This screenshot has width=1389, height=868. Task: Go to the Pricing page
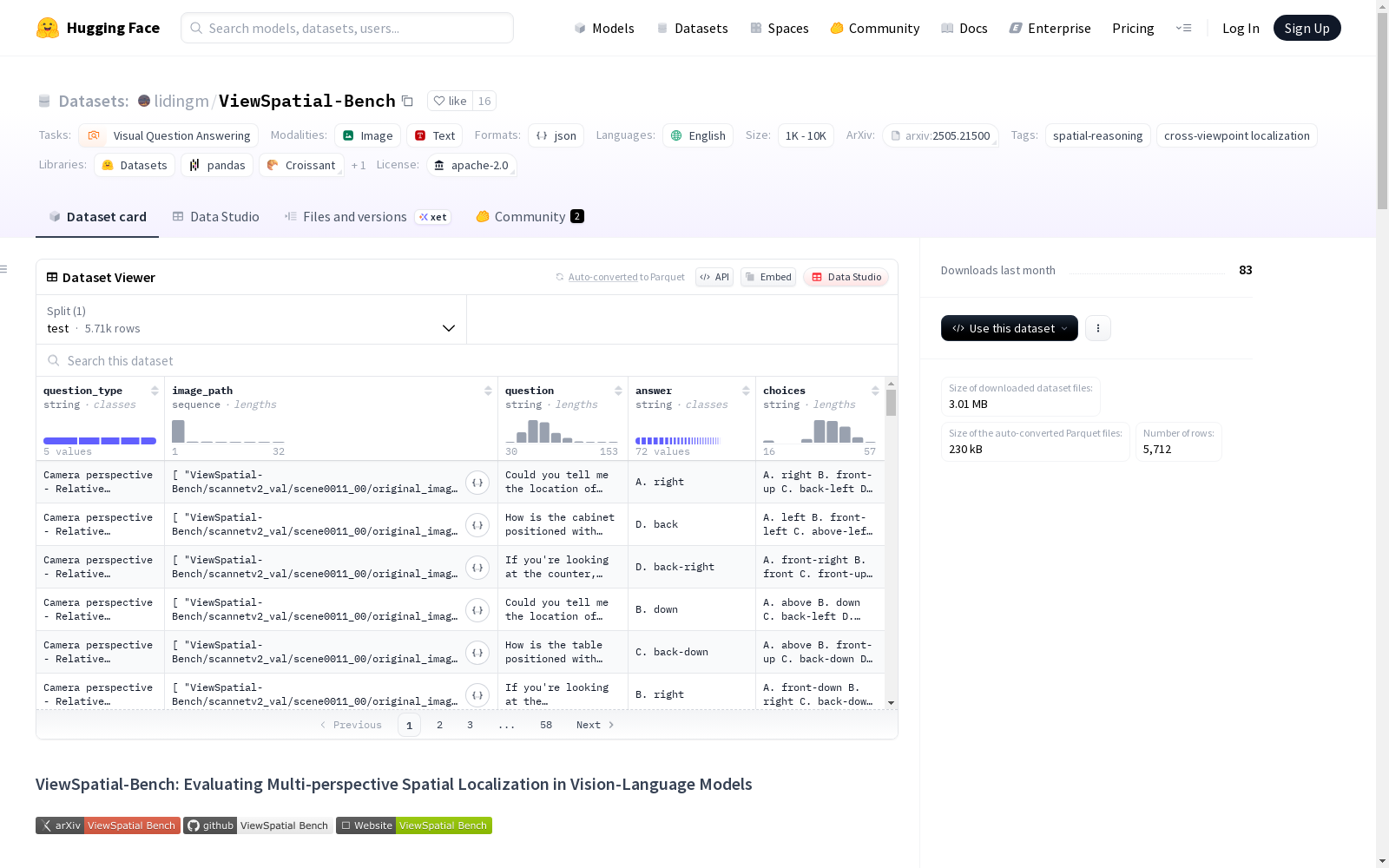(1133, 28)
